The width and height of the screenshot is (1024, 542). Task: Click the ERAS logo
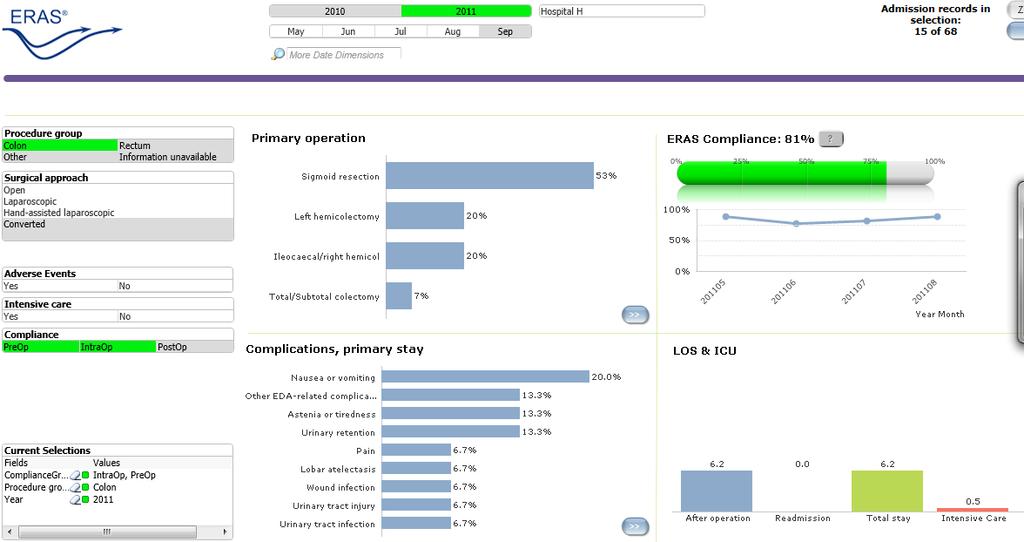point(62,34)
